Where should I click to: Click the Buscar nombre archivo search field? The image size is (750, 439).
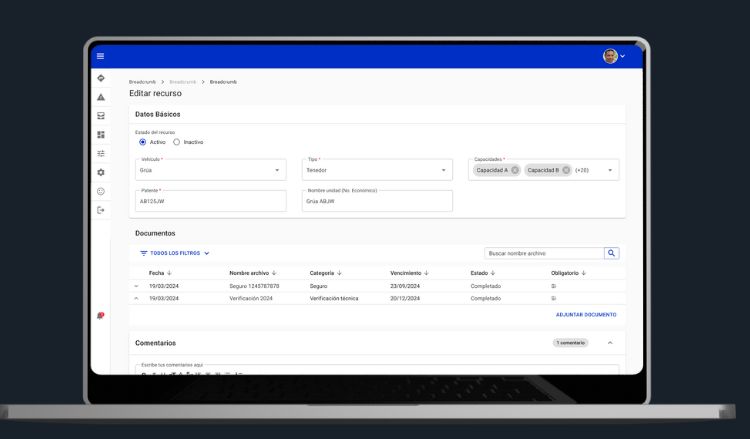click(543, 254)
